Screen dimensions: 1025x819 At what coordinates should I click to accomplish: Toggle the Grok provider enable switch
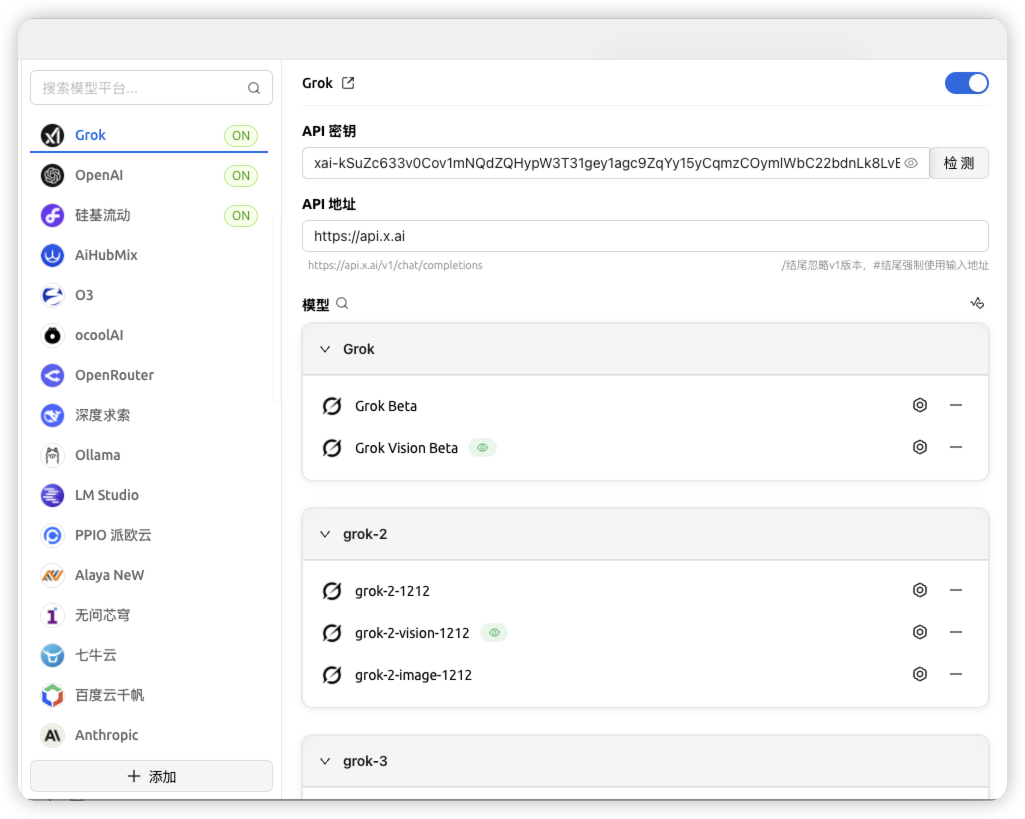click(966, 83)
